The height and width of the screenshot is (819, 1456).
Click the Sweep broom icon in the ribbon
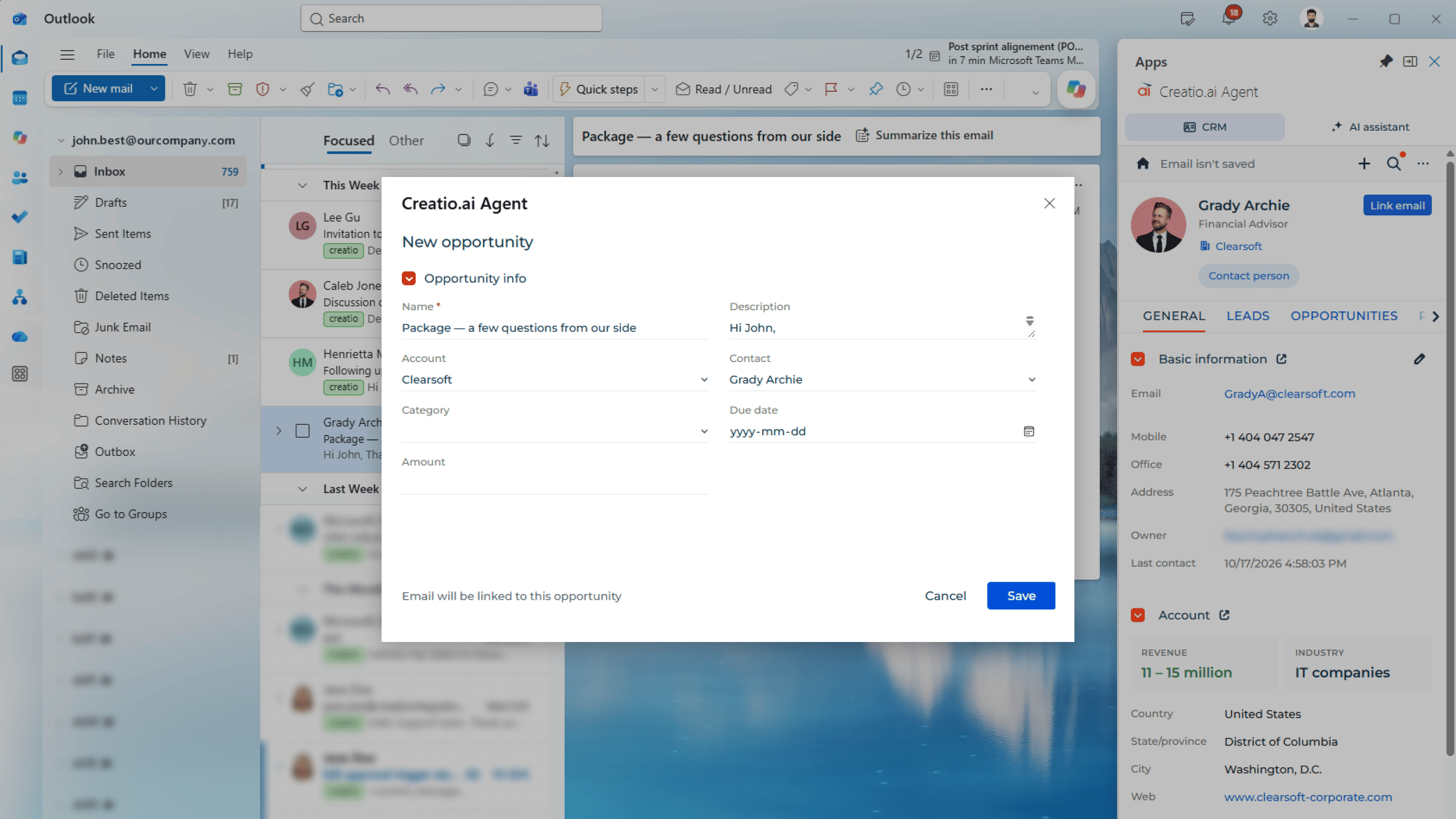tap(307, 89)
